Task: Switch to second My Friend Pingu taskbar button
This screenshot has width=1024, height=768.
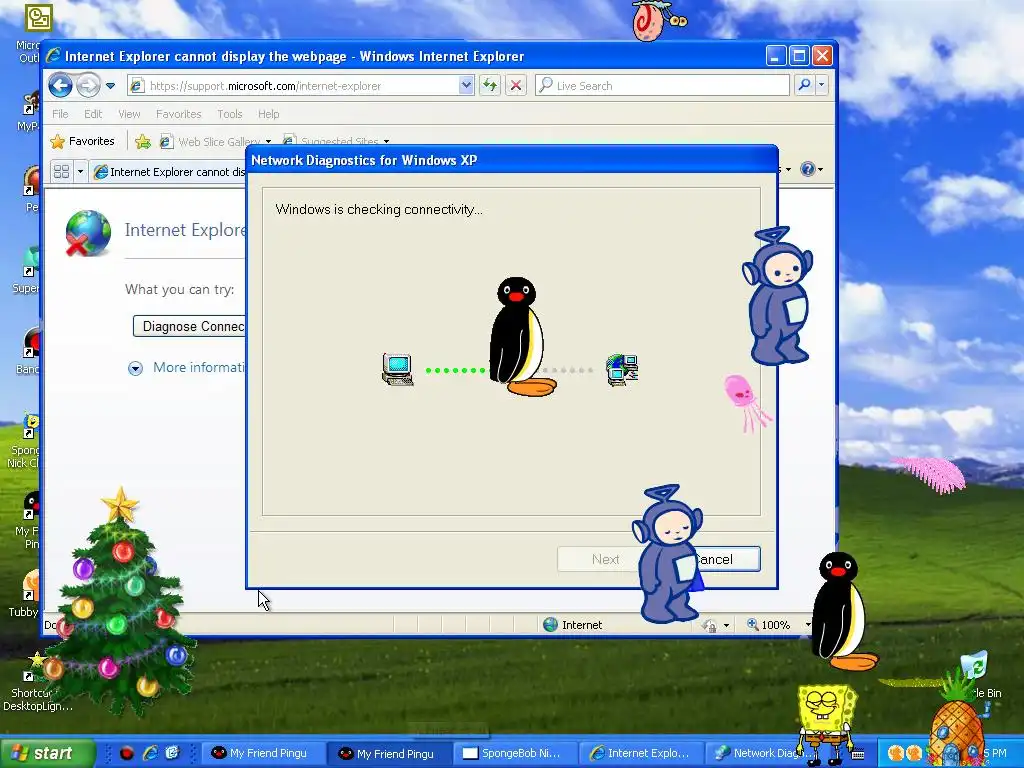Action: 388,753
